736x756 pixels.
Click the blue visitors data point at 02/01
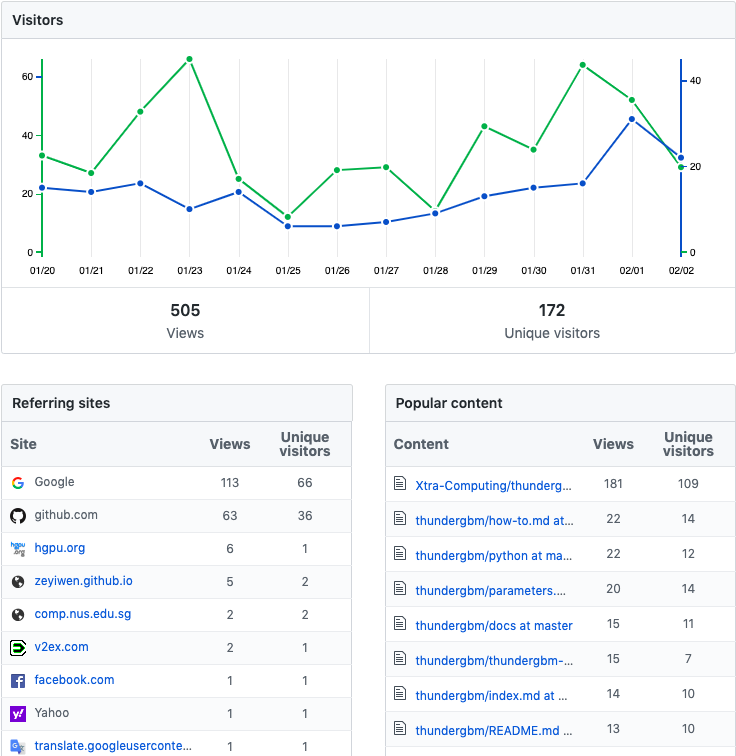632,119
